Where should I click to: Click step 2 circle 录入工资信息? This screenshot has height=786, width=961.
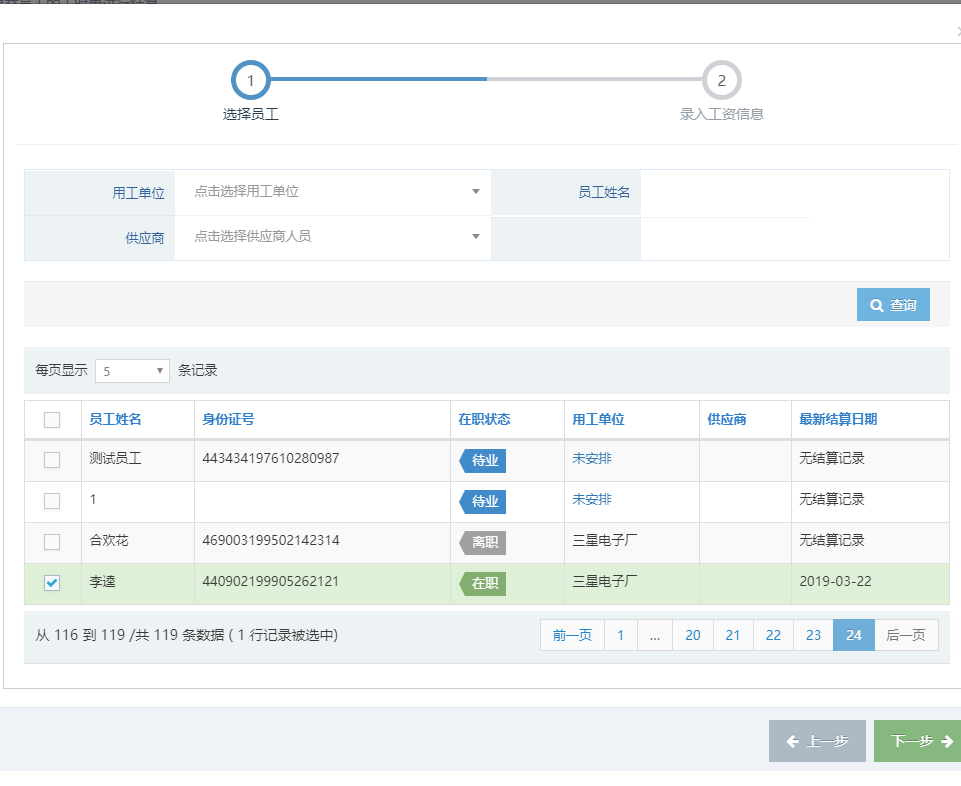point(721,80)
